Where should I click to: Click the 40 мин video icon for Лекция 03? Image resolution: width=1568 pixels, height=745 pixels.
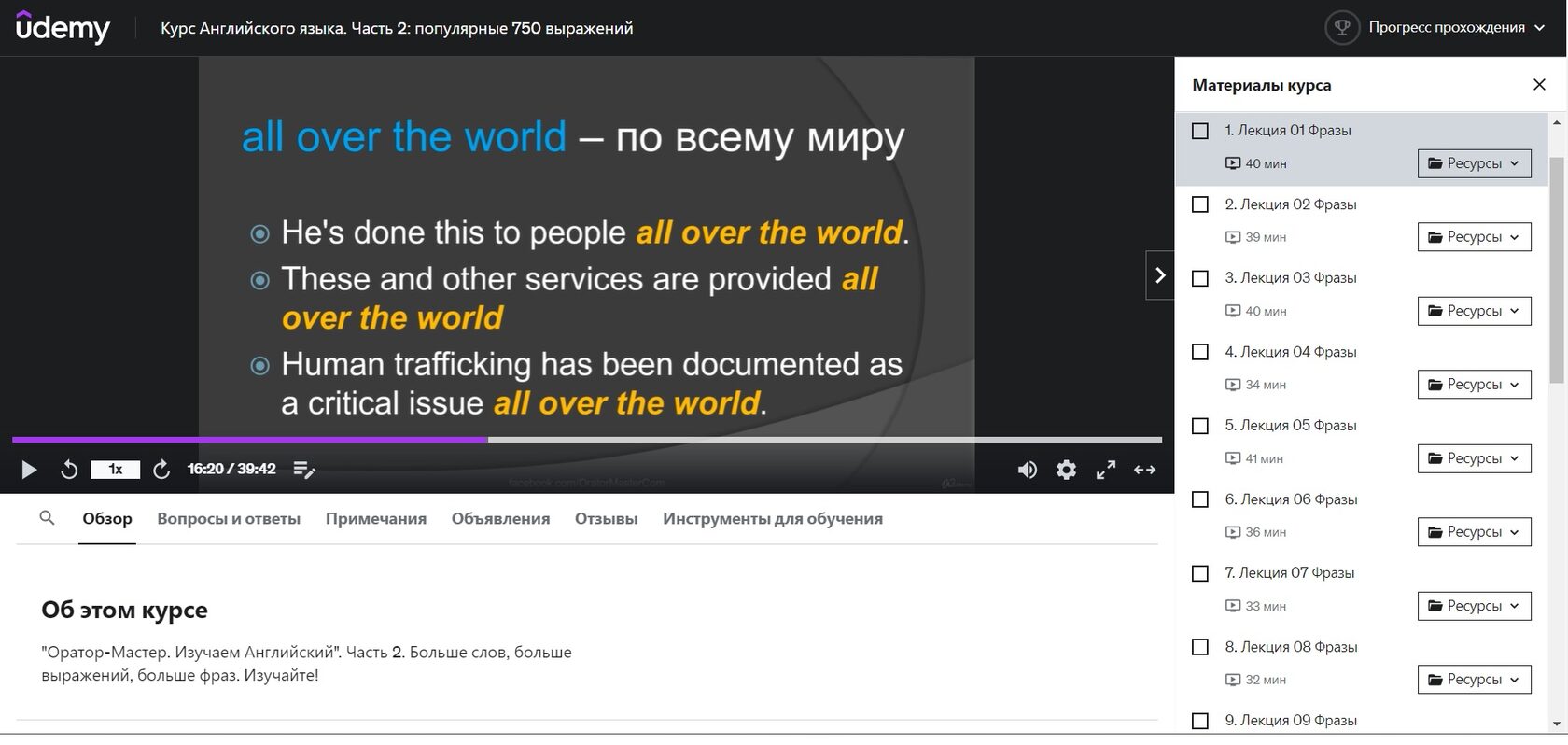1233,311
